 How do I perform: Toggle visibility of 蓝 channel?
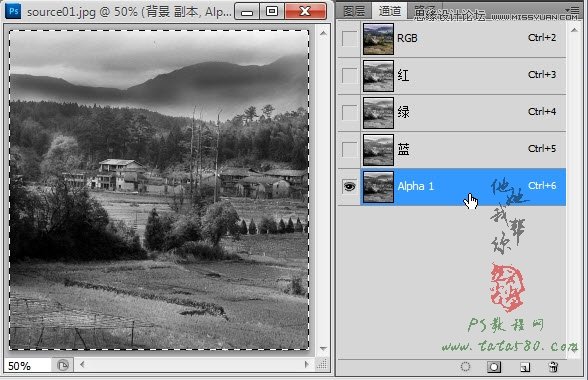(350, 149)
